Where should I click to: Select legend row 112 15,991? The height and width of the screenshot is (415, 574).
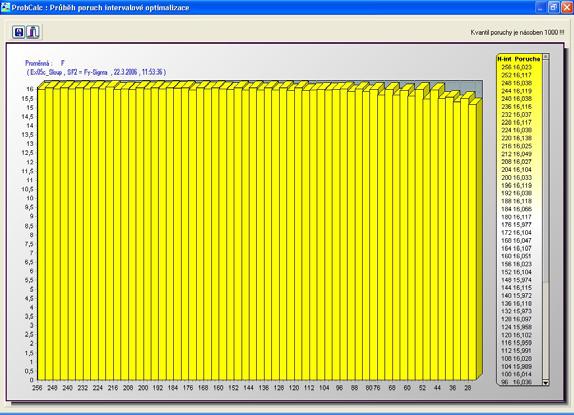coord(517,351)
